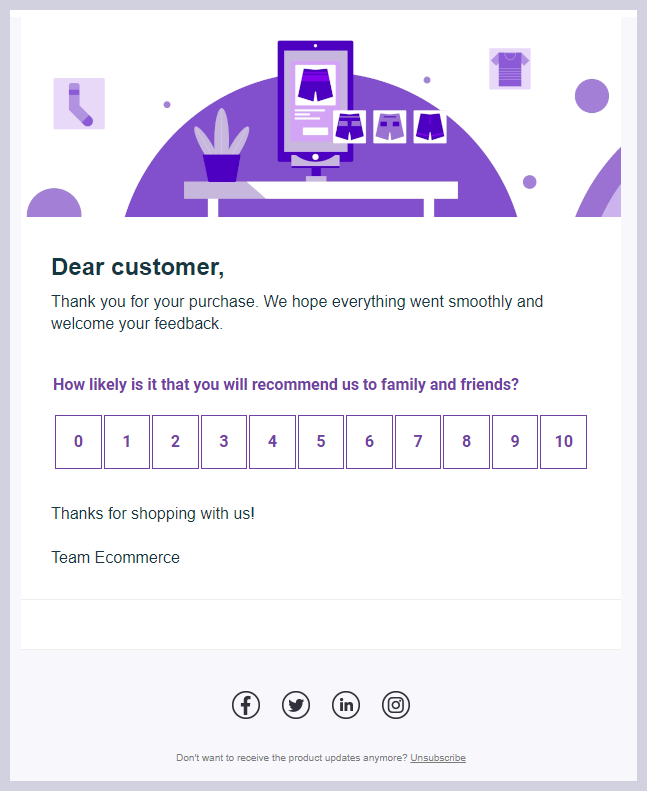Select the highest rating 10
The image size is (647, 791).
[564, 442]
